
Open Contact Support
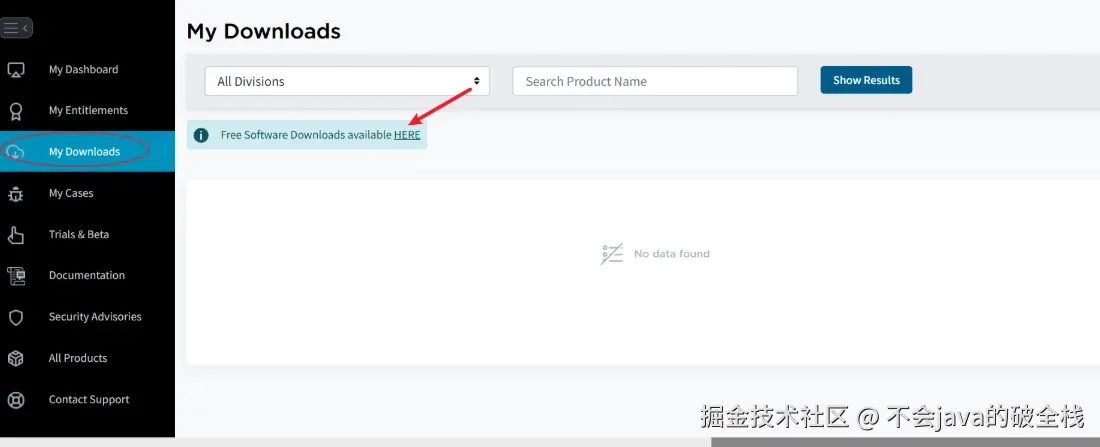(89, 399)
